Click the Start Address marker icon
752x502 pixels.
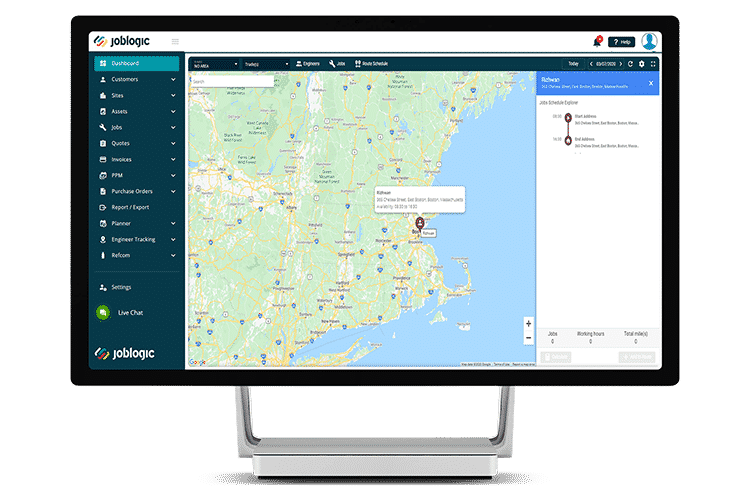568,117
